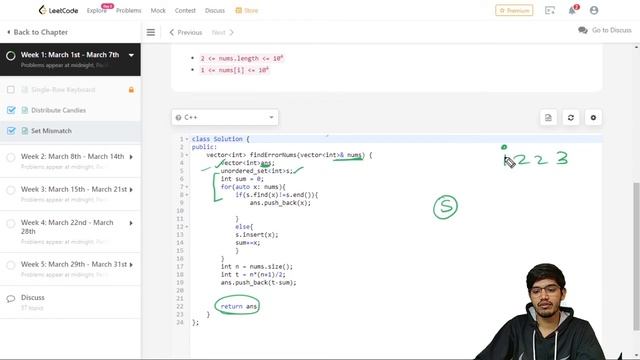Open Go to Discuss link

(605, 30)
